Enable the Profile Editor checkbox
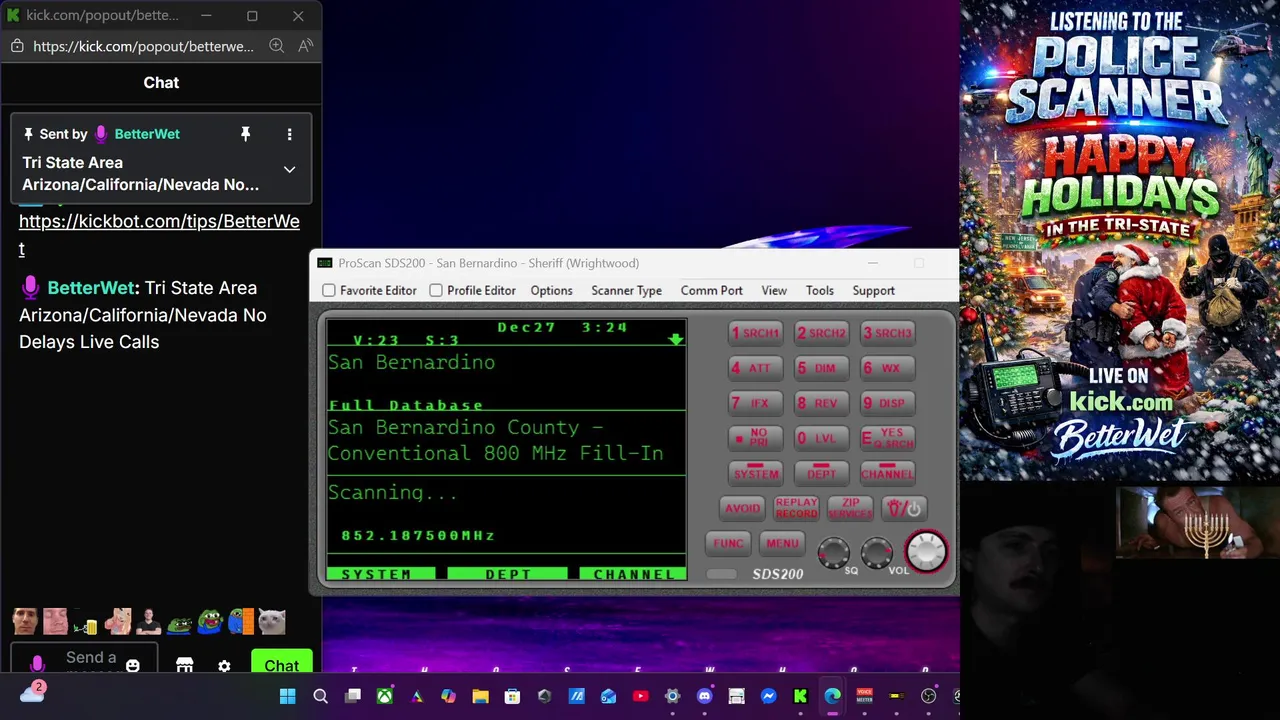Screen dimensions: 1280x720 (436, 290)
